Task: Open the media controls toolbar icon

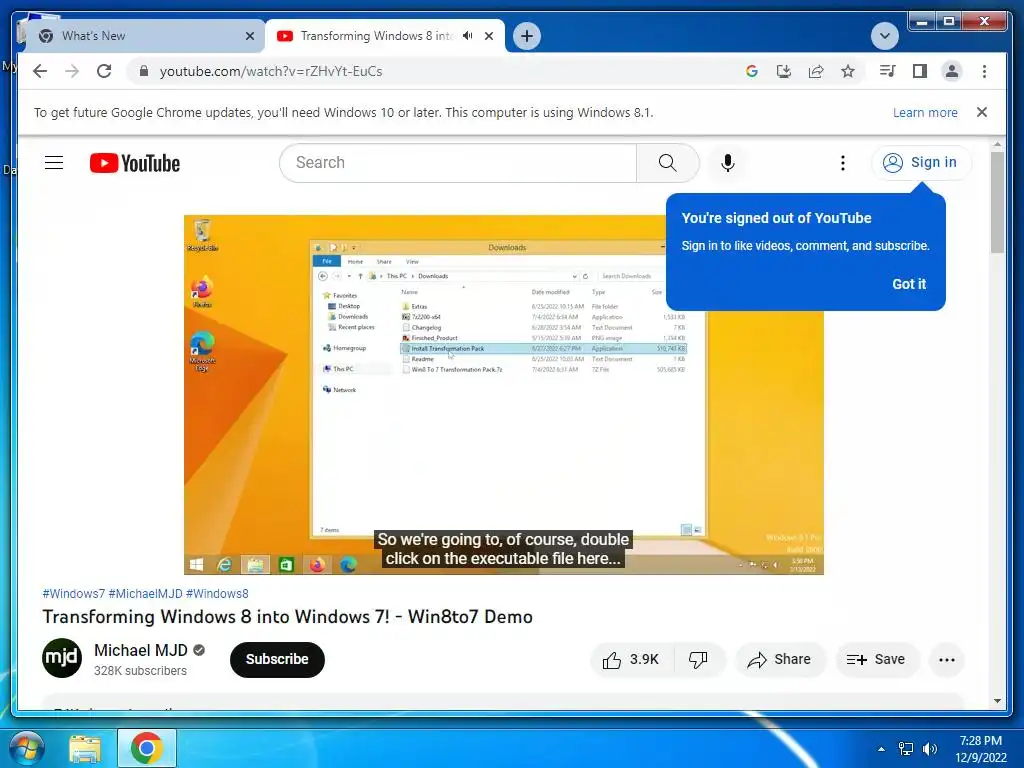Action: pyautogui.click(x=888, y=71)
